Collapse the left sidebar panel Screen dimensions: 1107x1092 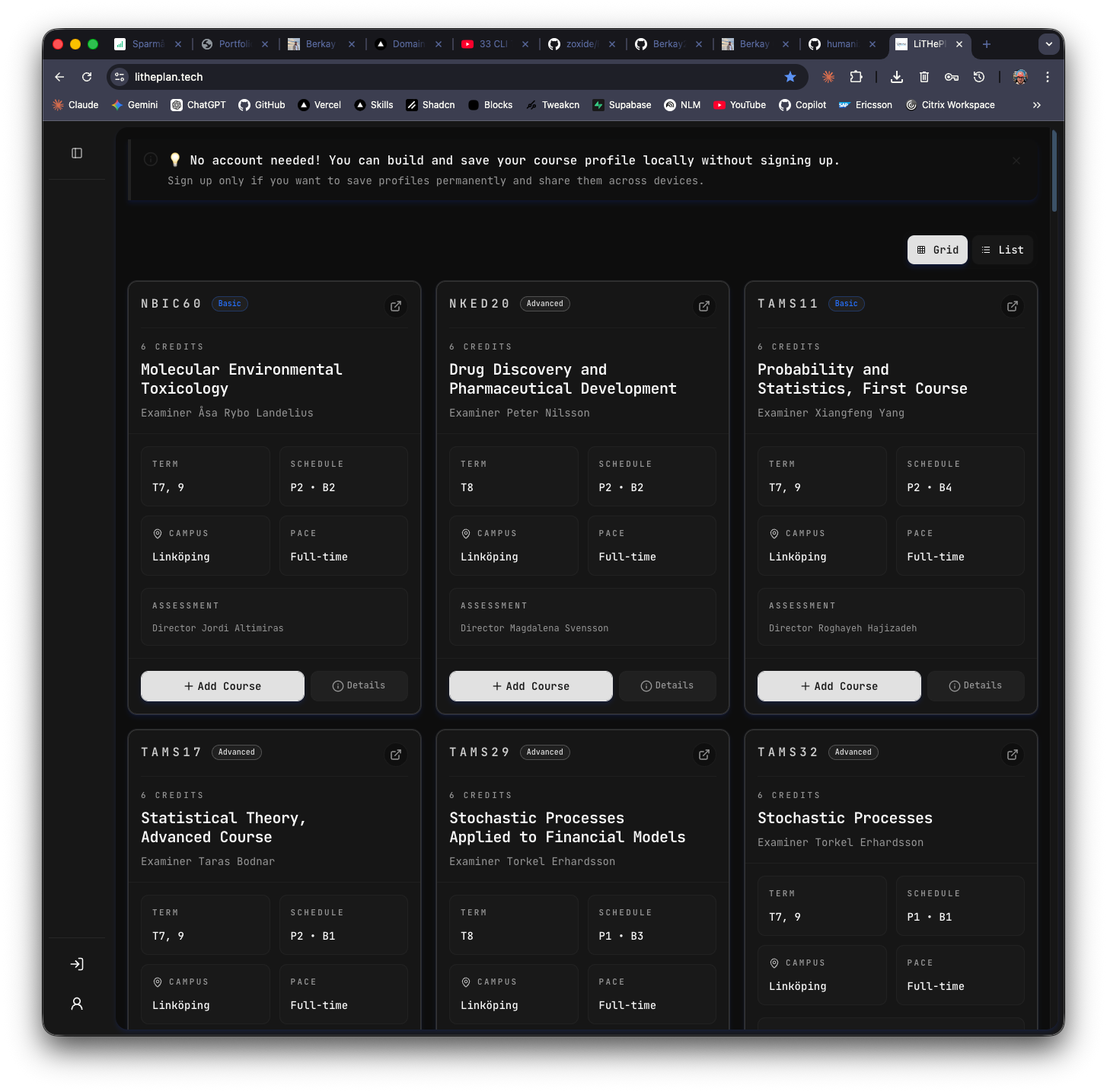[76, 152]
